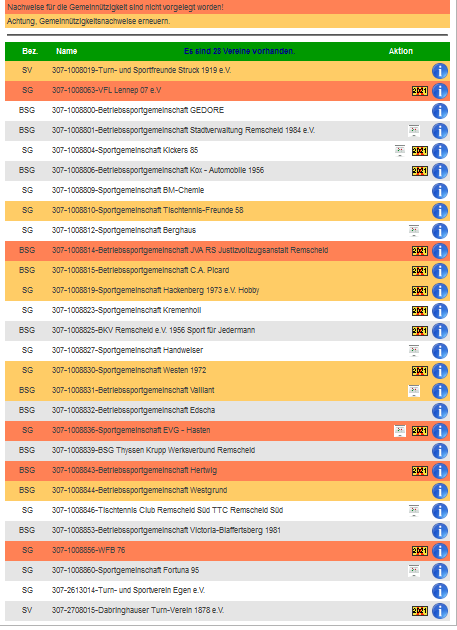This screenshot has height=630, width=457.
Task: Click 2021 badge for C.A. Picard
Action: pyautogui.click(x=420, y=271)
